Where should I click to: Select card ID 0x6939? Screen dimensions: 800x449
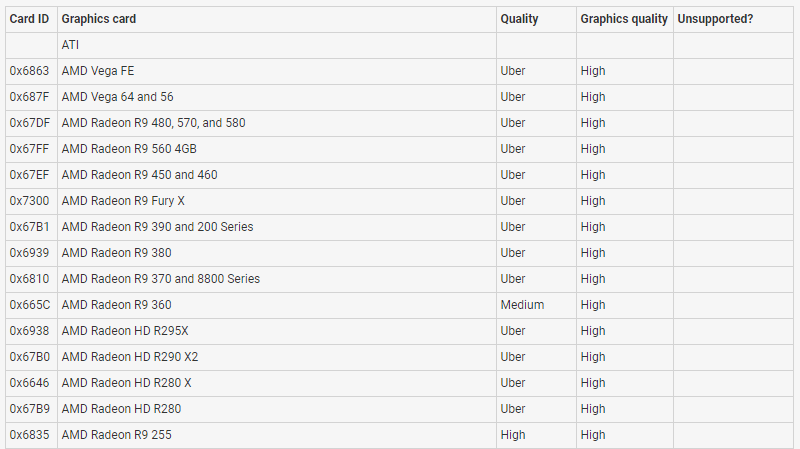point(30,253)
